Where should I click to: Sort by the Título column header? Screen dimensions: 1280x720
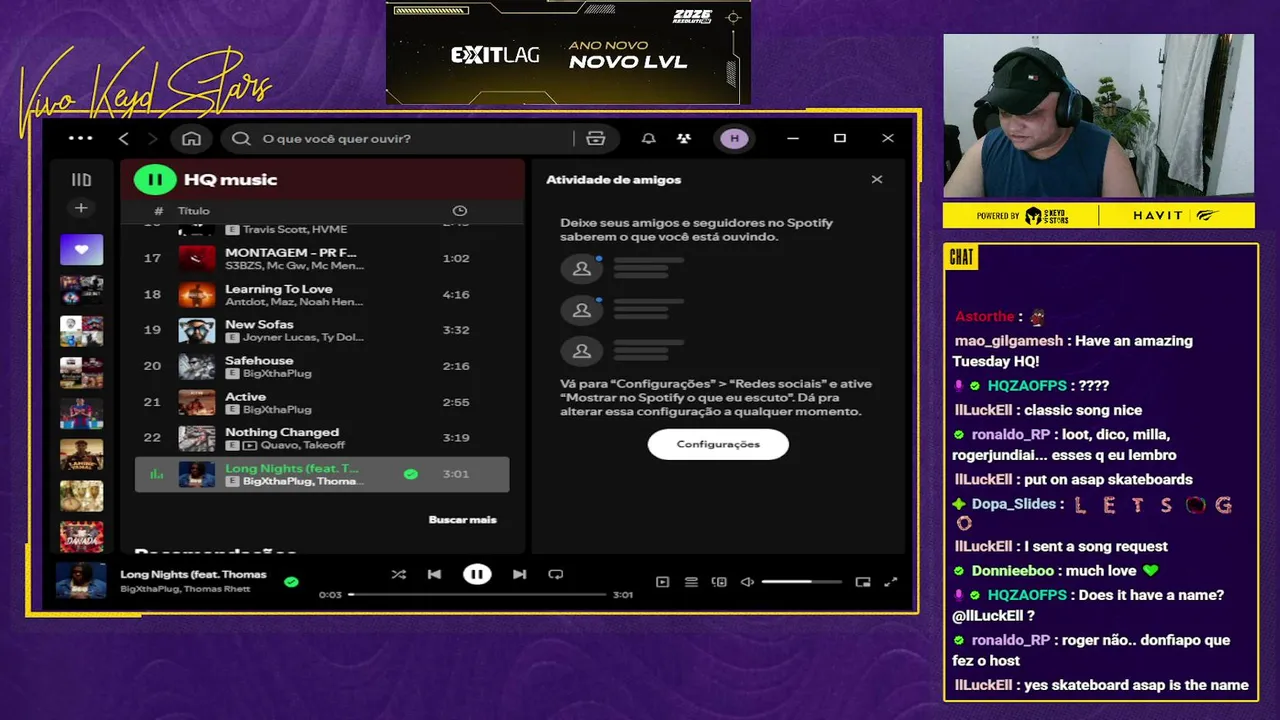tap(194, 211)
